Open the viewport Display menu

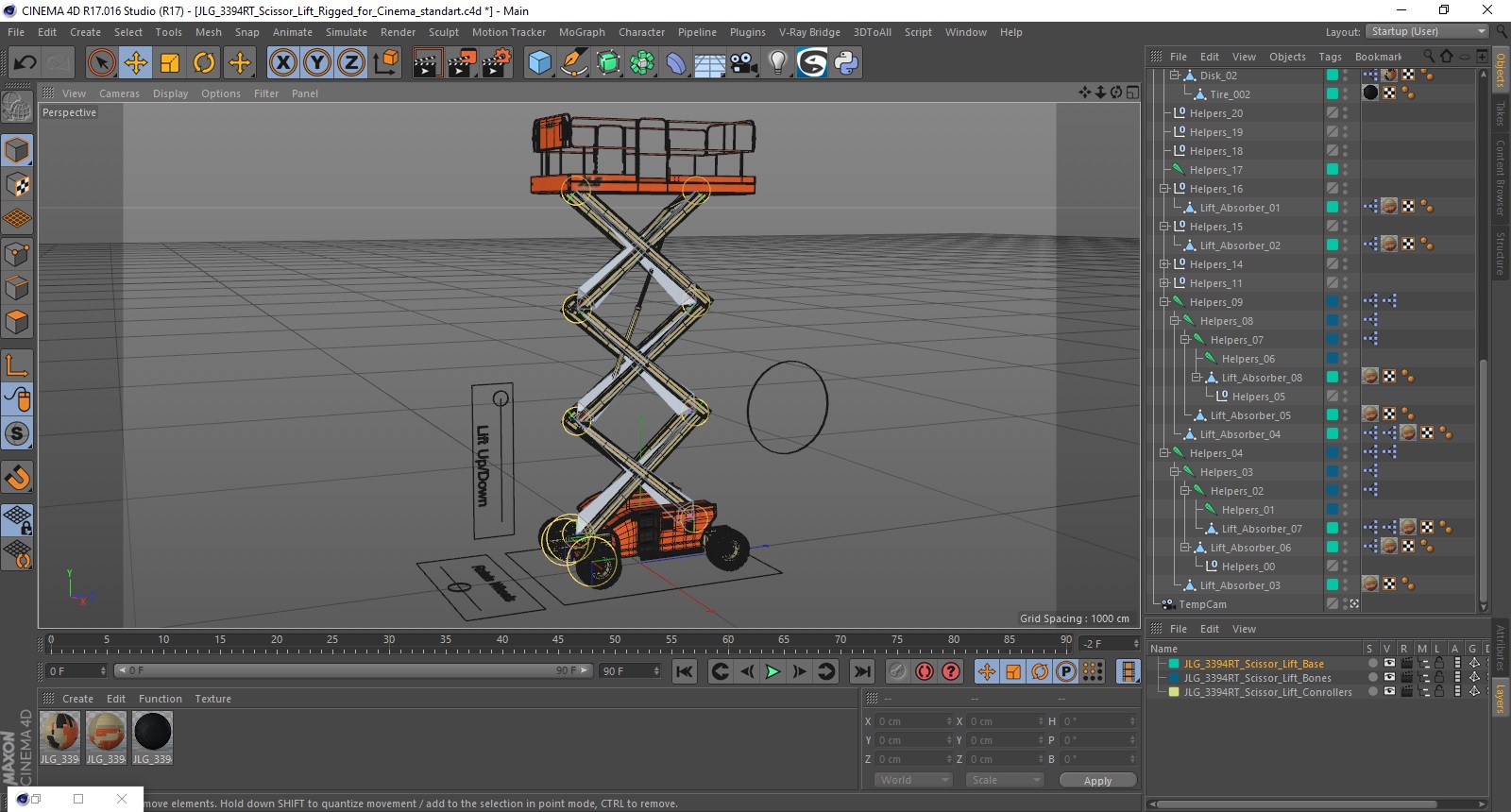click(170, 93)
